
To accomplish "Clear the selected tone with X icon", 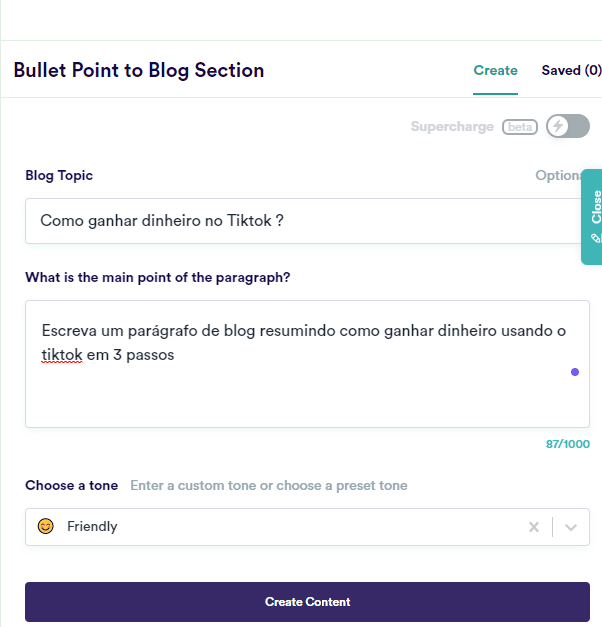I will 534,527.
